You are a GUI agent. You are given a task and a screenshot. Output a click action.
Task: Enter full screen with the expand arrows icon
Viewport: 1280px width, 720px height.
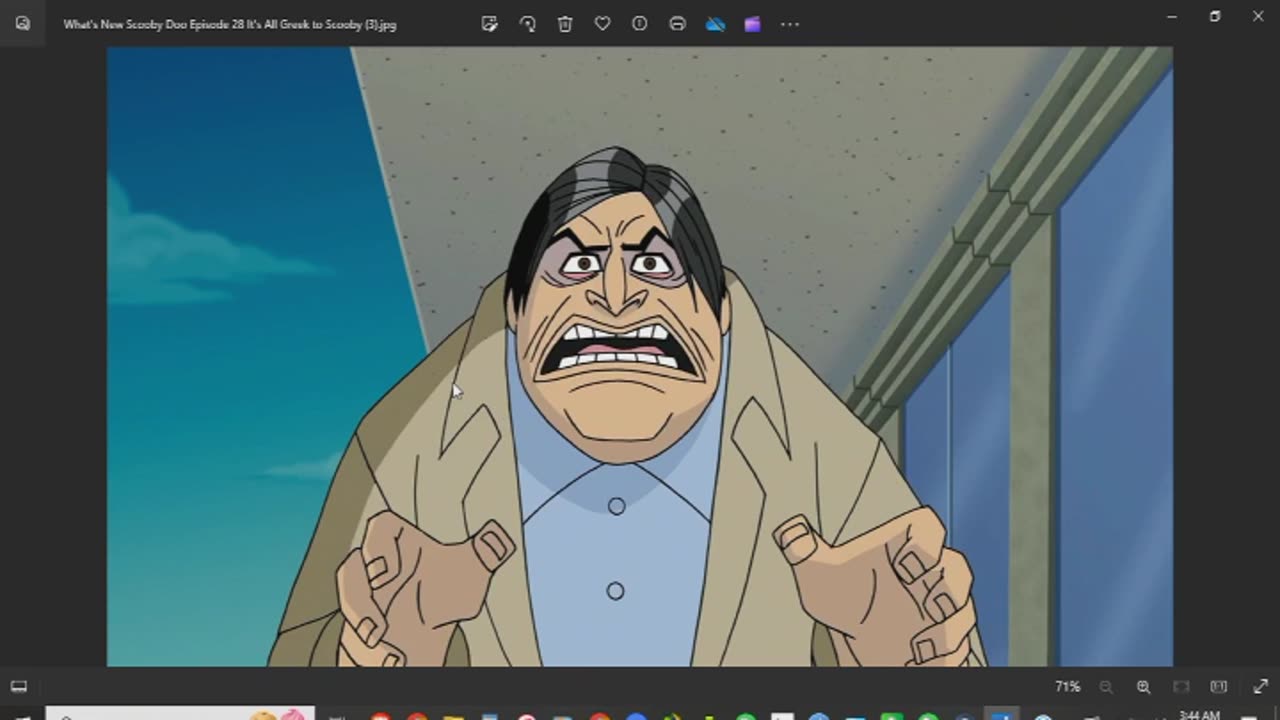[1260, 687]
